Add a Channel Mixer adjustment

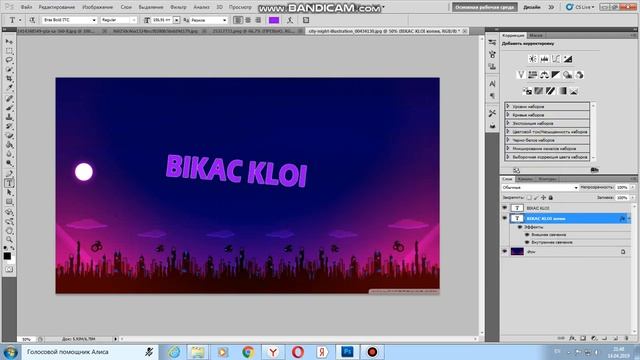pyautogui.click(x=579, y=75)
